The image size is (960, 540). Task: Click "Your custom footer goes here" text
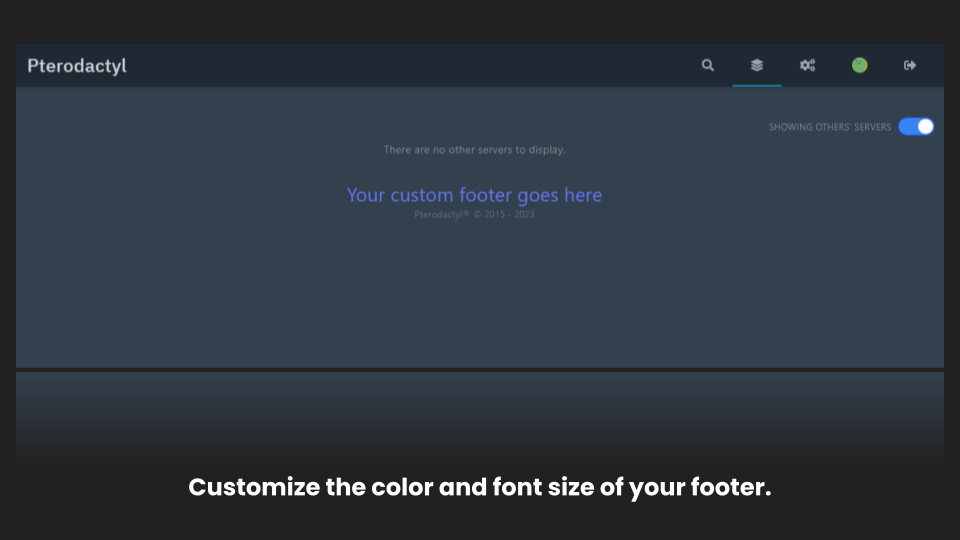pos(474,195)
